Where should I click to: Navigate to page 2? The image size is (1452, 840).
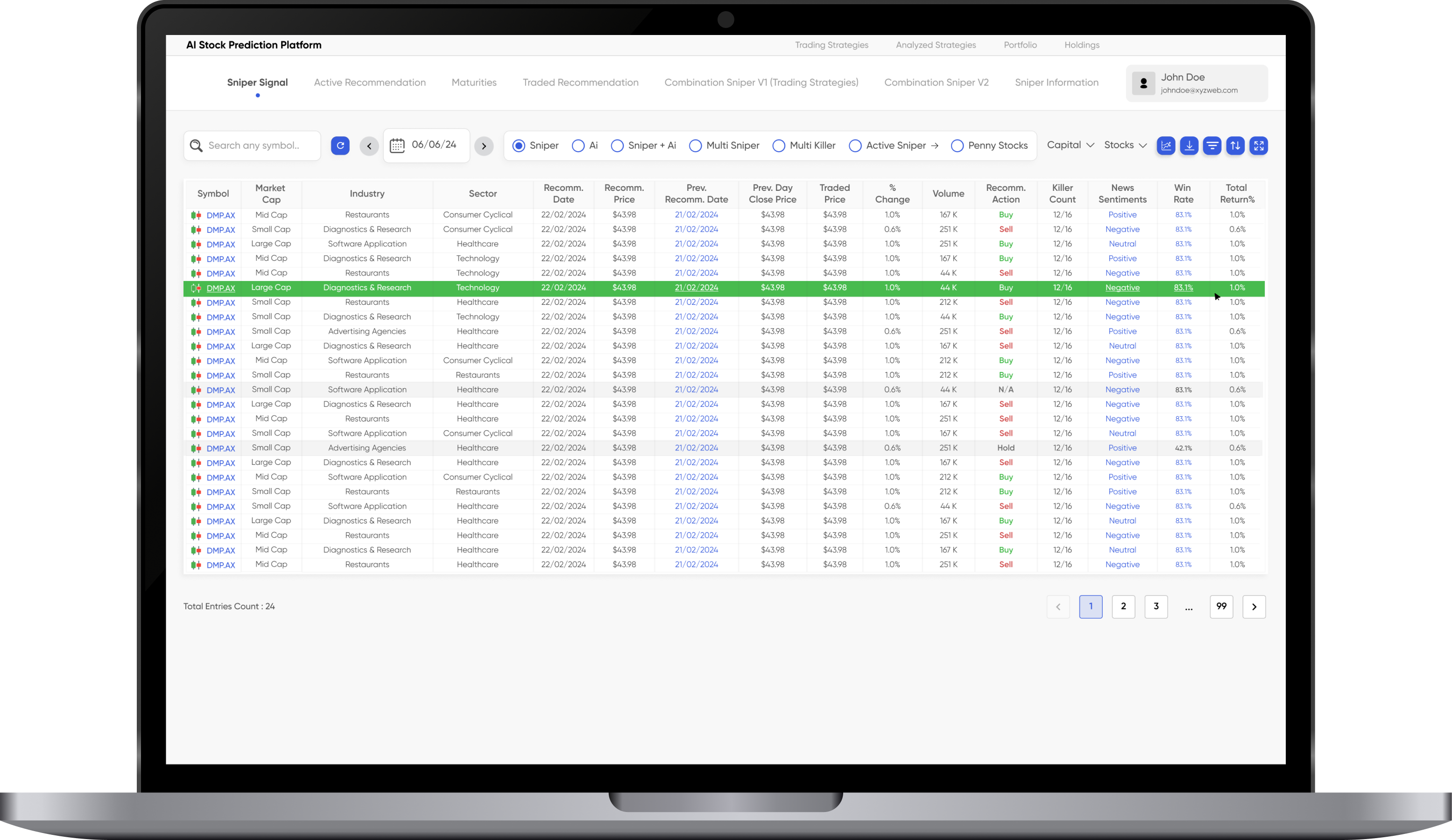1123,606
